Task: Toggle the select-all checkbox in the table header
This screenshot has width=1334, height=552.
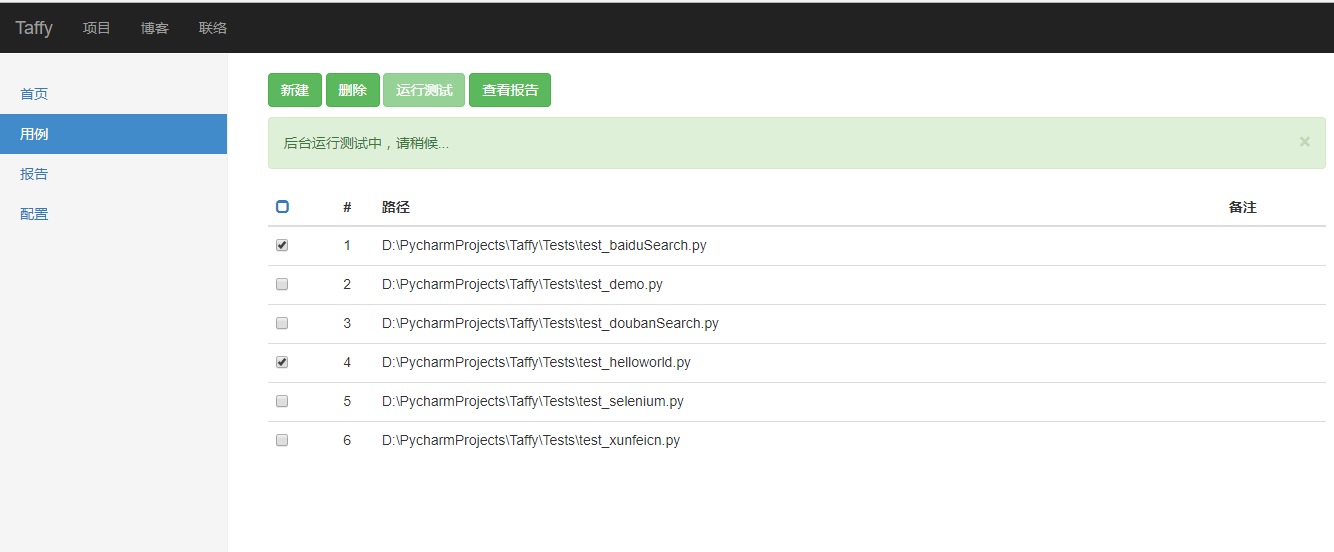Action: click(282, 207)
